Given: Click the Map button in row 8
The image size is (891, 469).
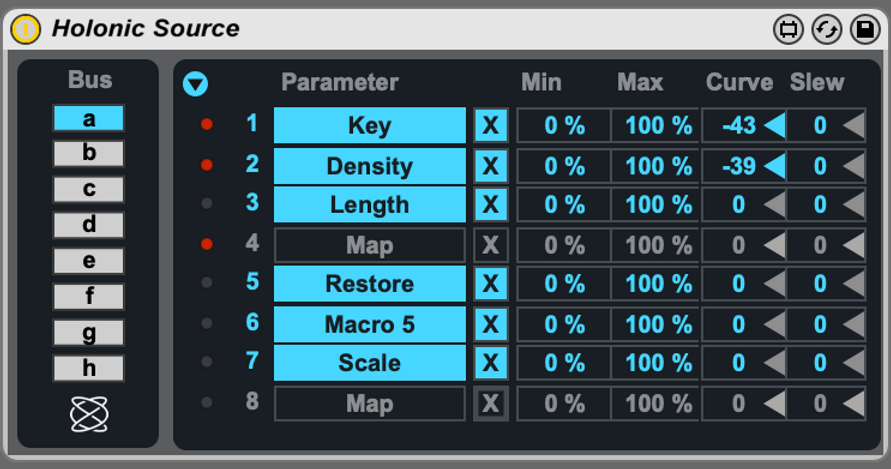Looking at the screenshot, I should click(369, 404).
